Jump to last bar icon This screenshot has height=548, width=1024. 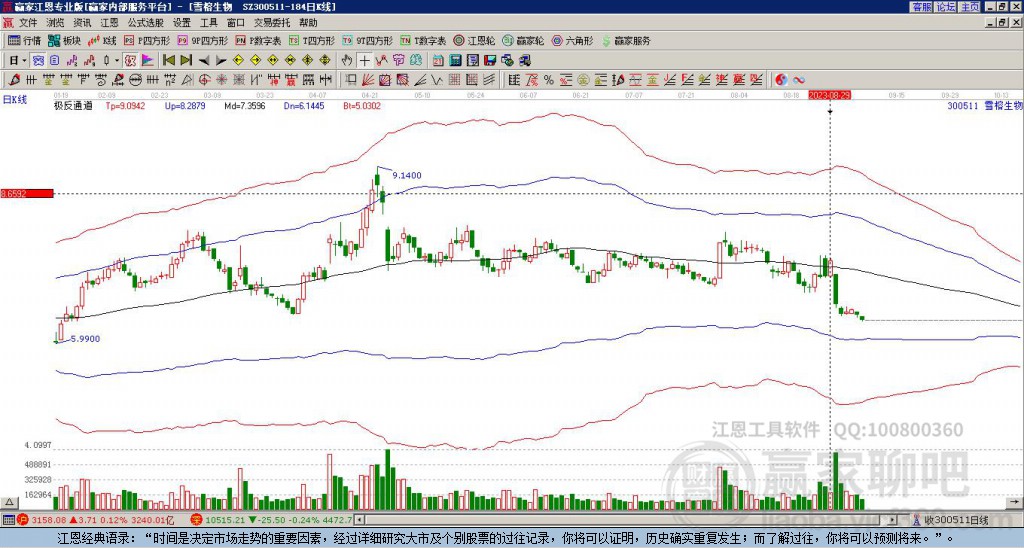(186, 61)
